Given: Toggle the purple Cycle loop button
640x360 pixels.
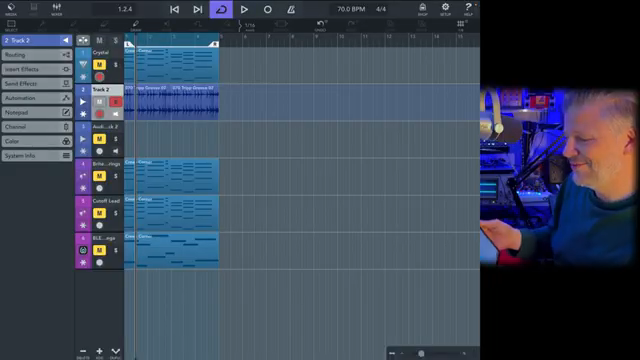Looking at the screenshot, I should click(x=221, y=9).
